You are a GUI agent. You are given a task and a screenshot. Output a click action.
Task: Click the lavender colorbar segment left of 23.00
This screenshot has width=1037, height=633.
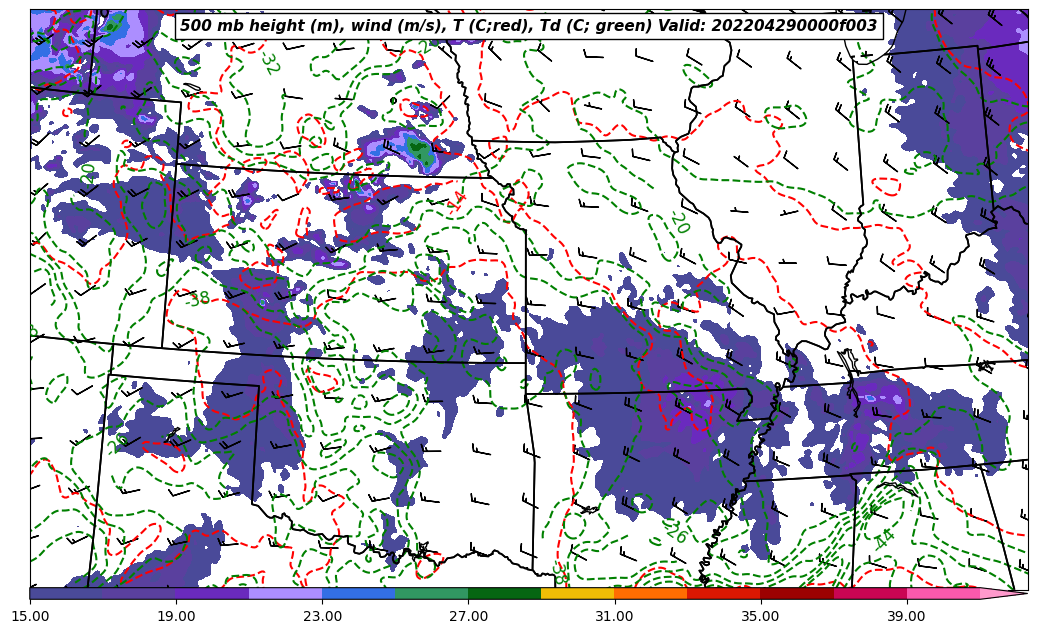click(285, 593)
